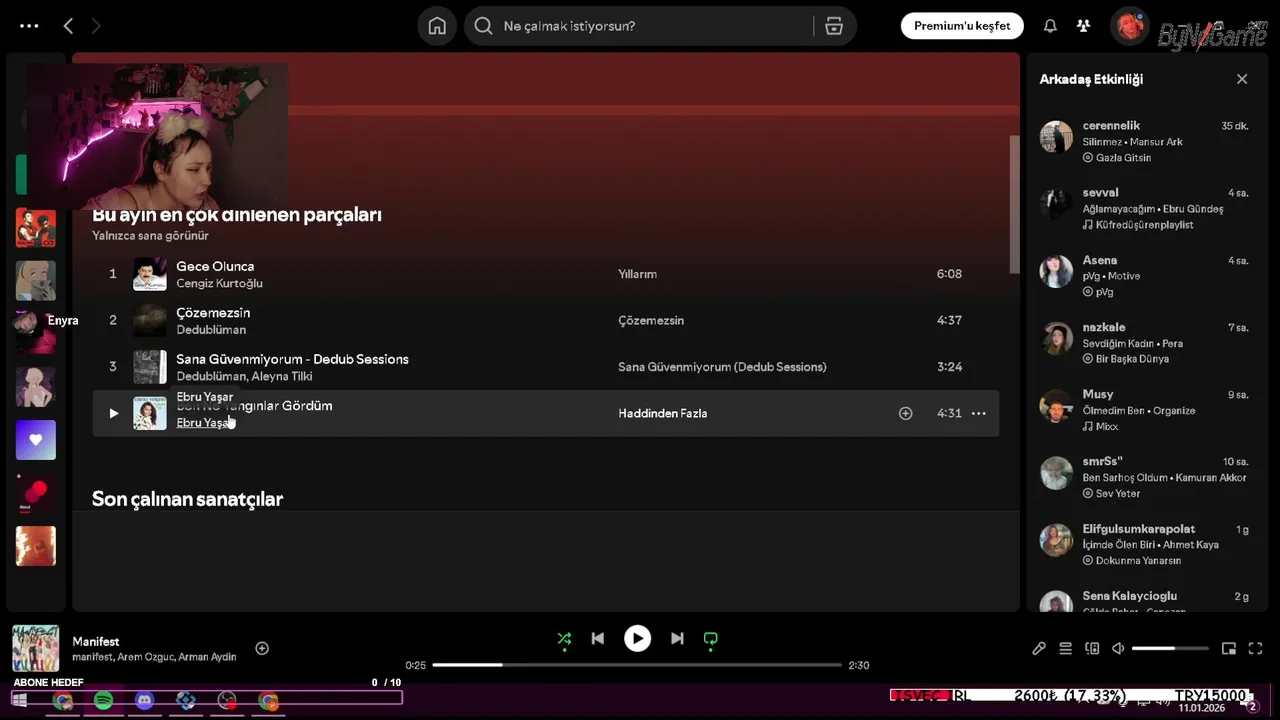The image size is (1280, 720).
Task: Open Gazla Gitsin album link
Action: [x=1123, y=158]
